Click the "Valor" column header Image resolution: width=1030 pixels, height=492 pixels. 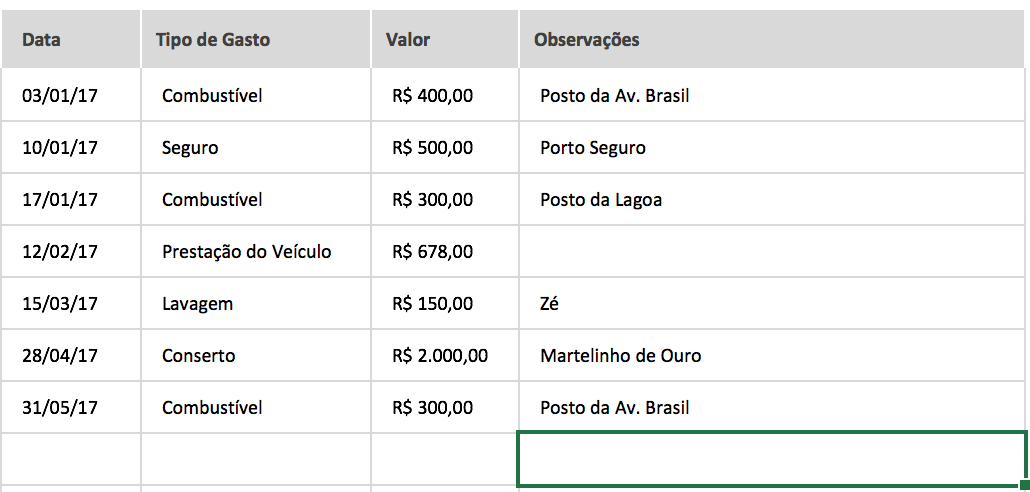click(x=408, y=40)
